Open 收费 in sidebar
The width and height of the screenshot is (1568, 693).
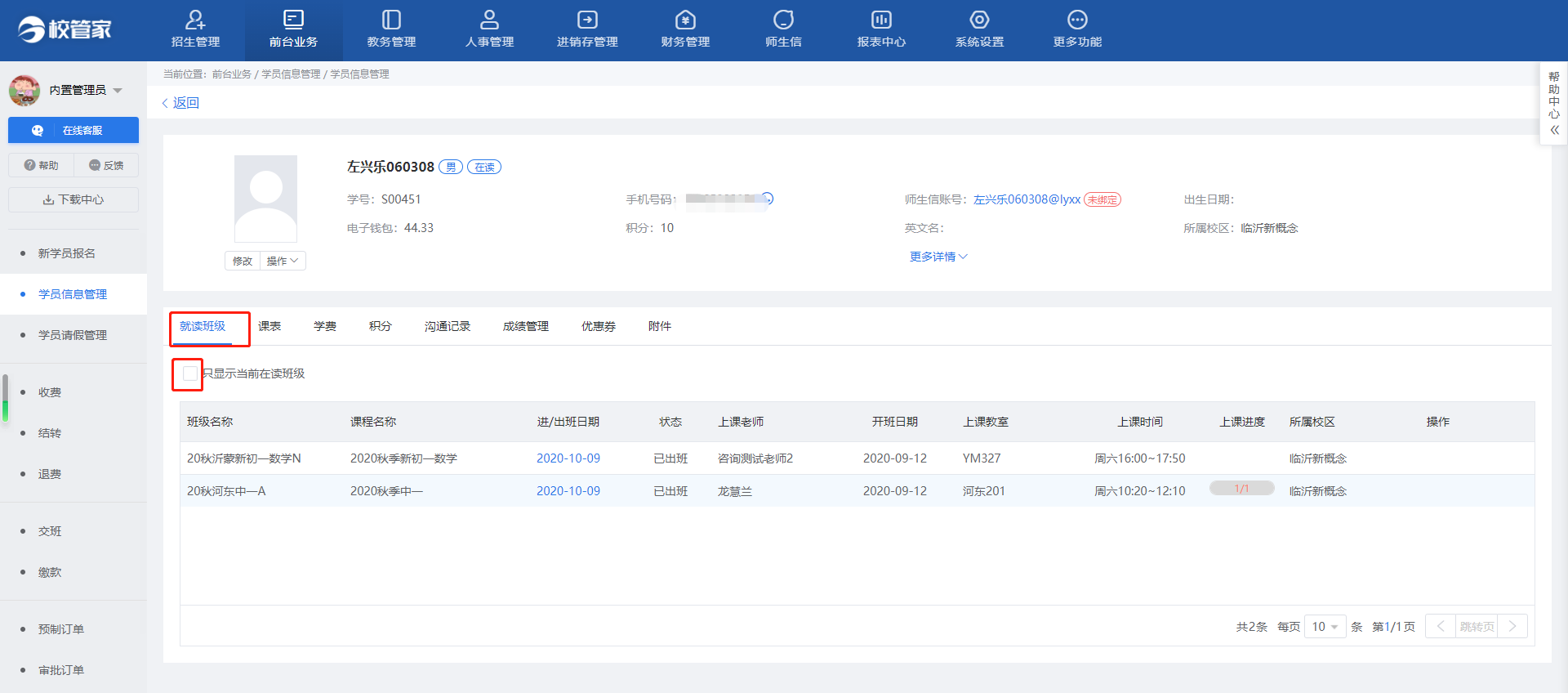[50, 392]
